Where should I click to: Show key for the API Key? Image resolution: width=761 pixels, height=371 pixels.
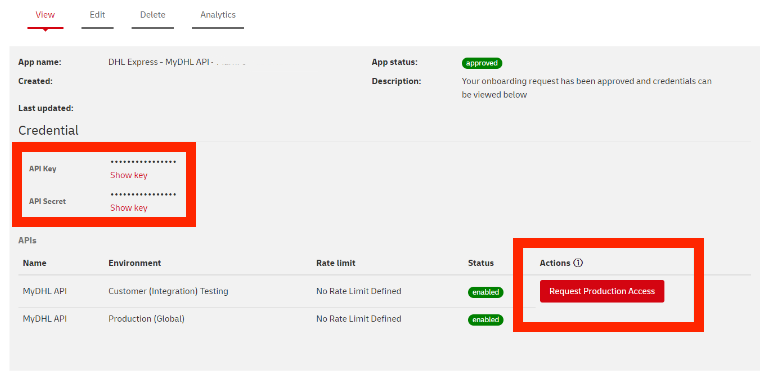[129, 175]
